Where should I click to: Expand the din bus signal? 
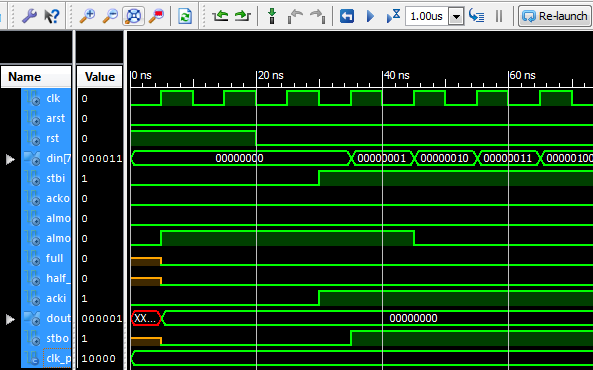point(10,159)
